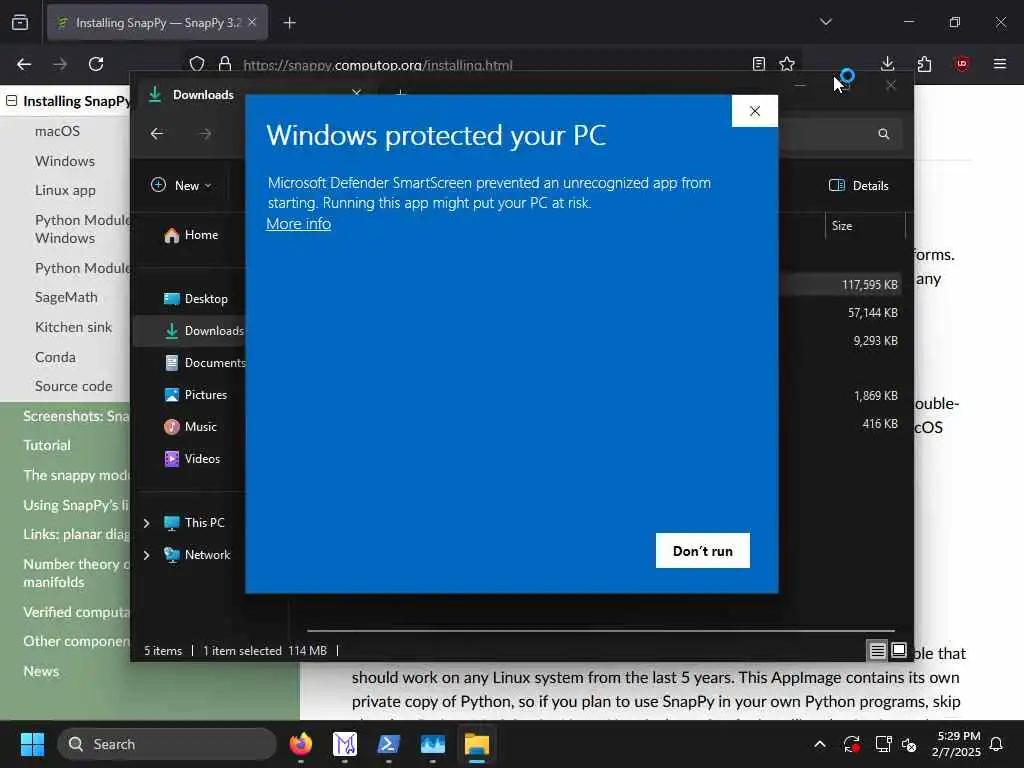Open Firefox downloads panel
Viewport: 1024px width, 768px height.
pos(888,64)
